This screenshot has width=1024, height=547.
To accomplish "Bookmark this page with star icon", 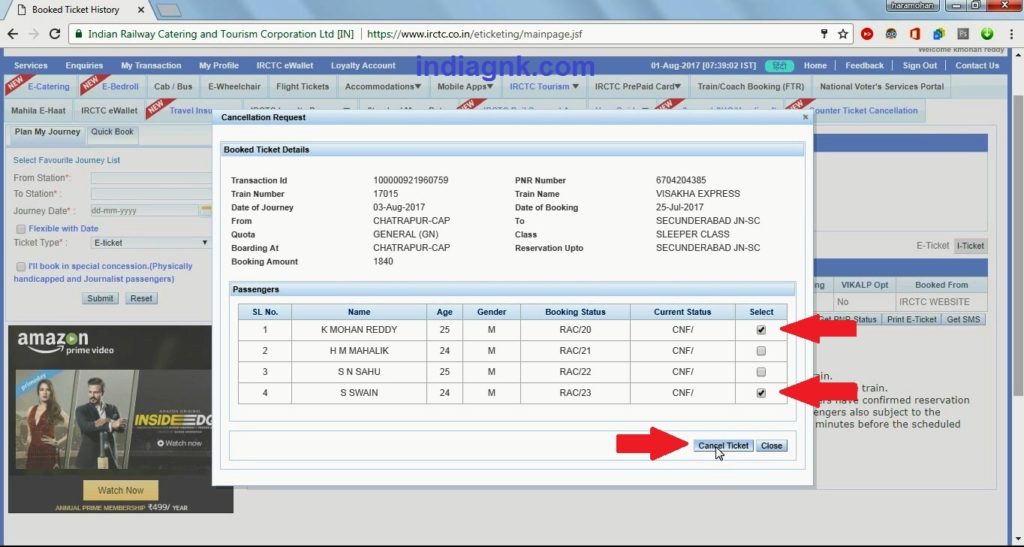I will [x=843, y=33].
